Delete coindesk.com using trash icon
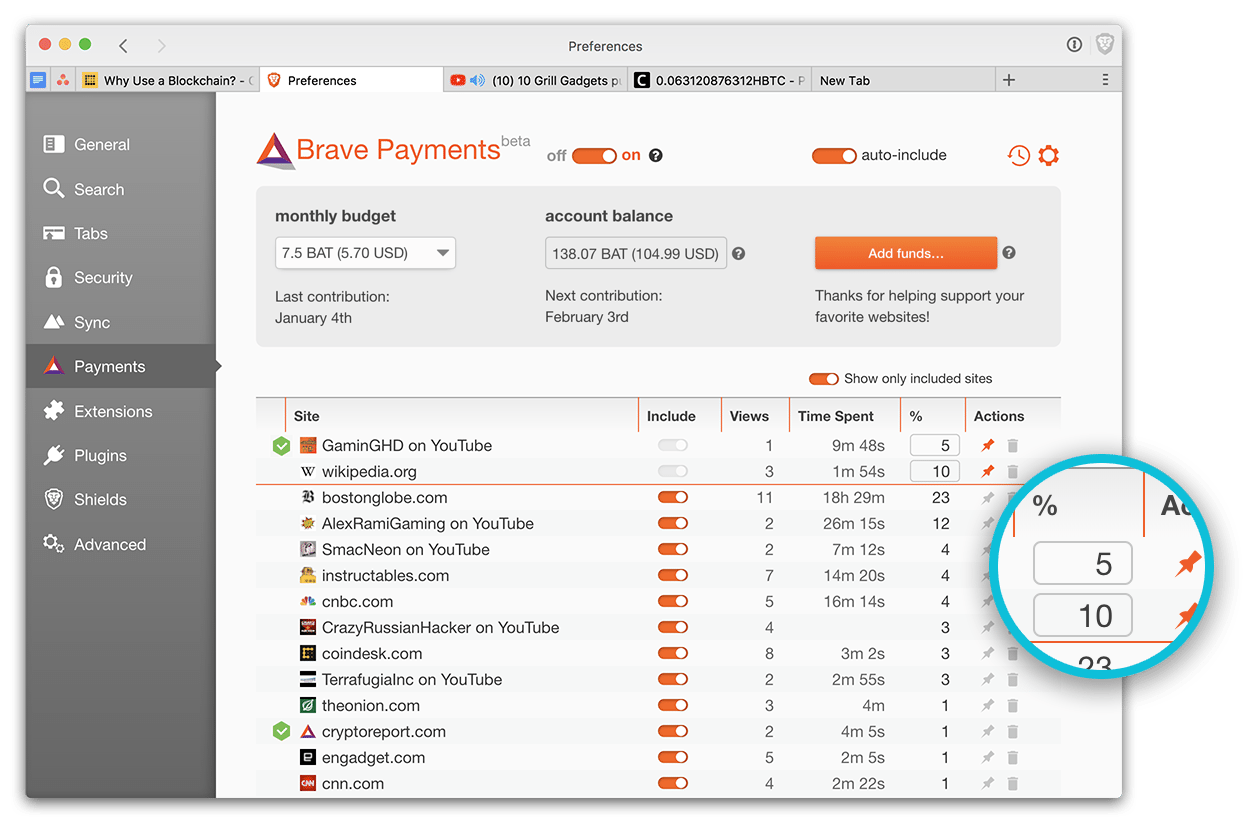 pyautogui.click(x=1012, y=653)
